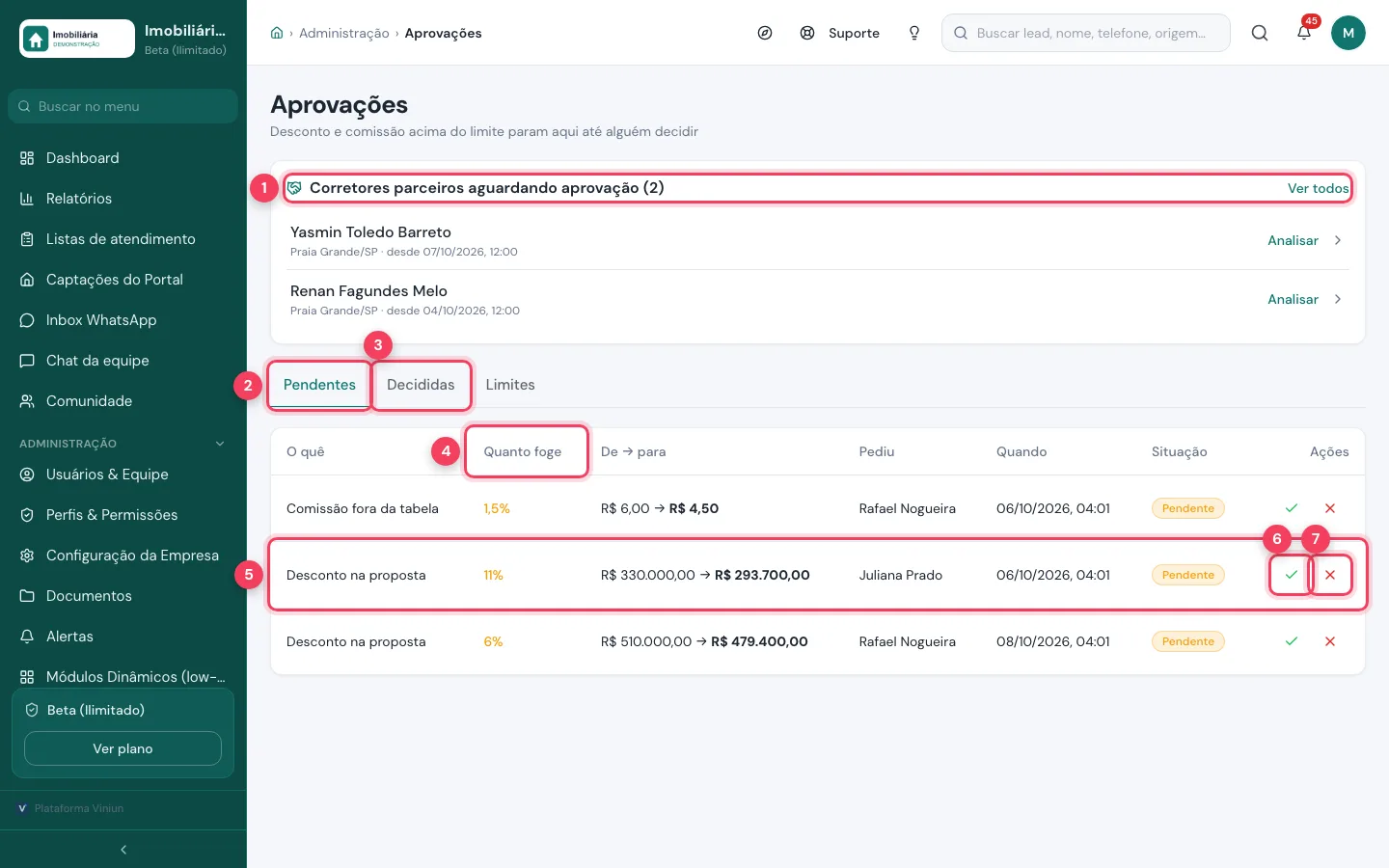
Task: Reject Juliana Prado's 11% discount
Action: coord(1330,575)
